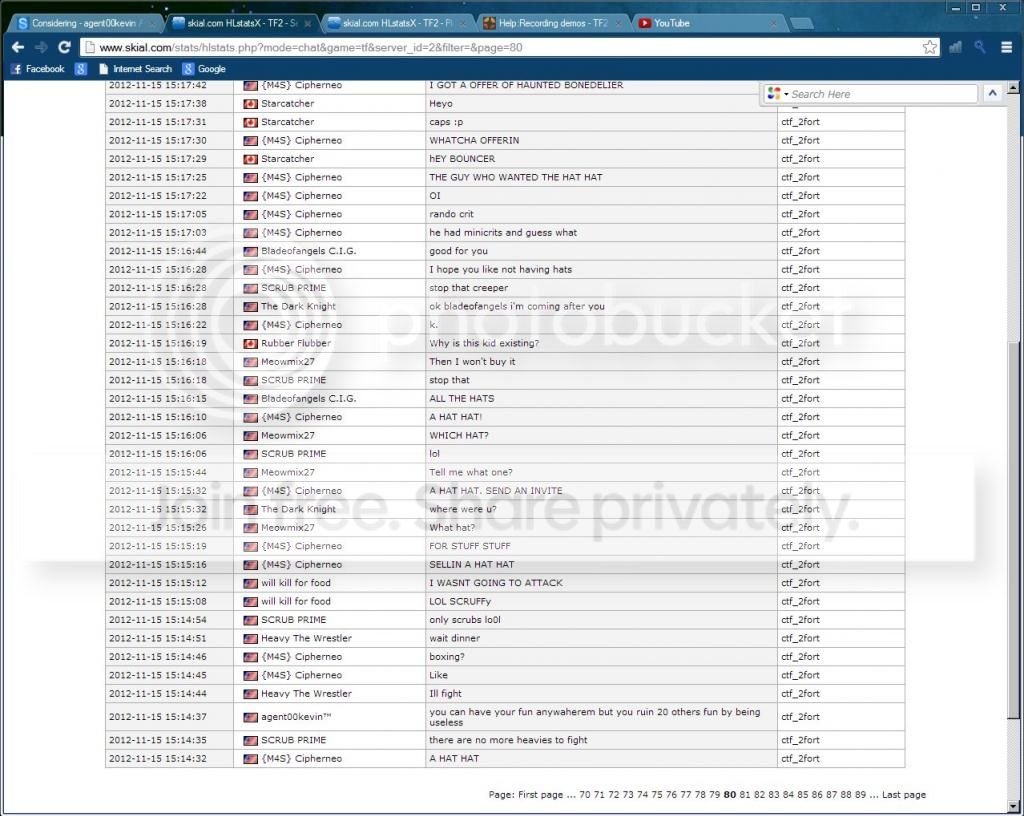Viewport: 1024px width, 816px height.
Task: Click the flag icon on the 15:17:30 Cipherneo row
Action: tap(250, 140)
